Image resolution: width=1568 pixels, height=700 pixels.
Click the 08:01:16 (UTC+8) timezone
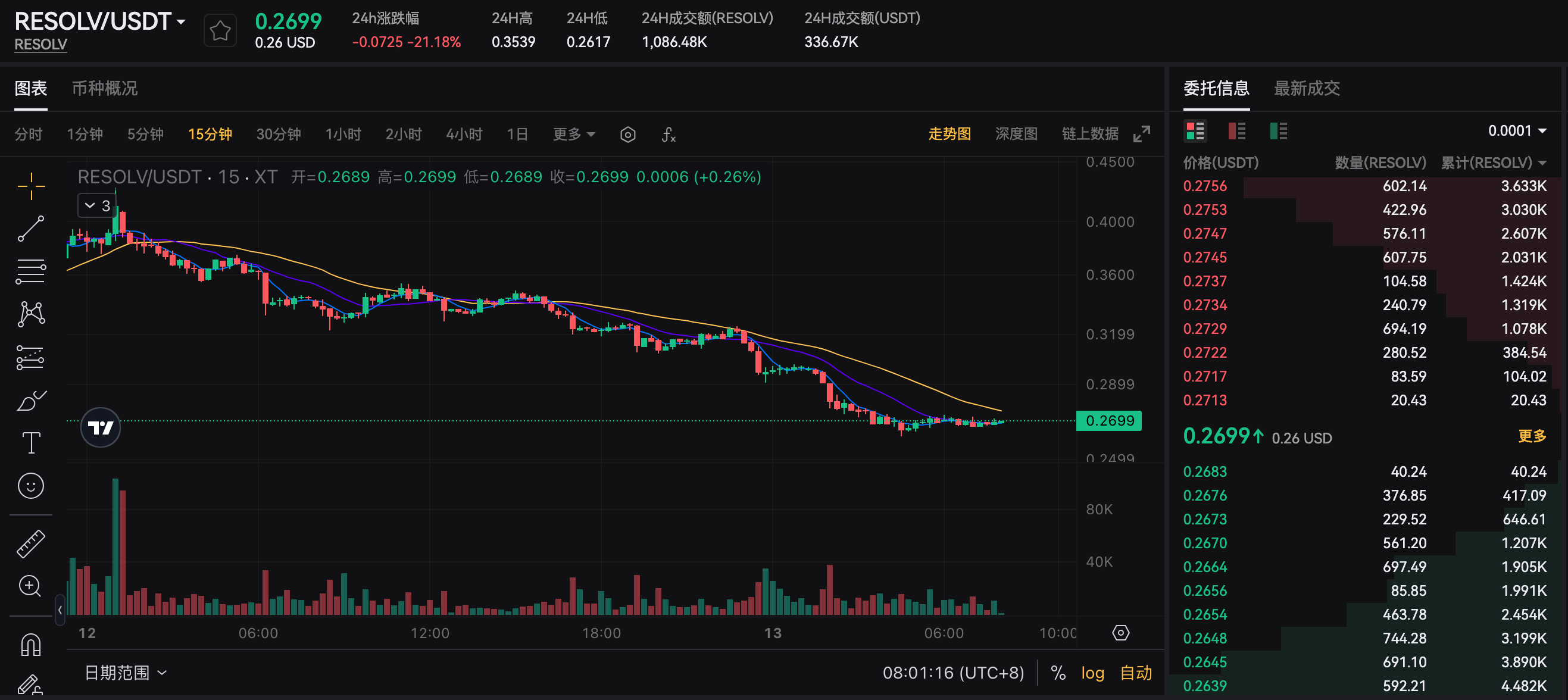pos(953,673)
